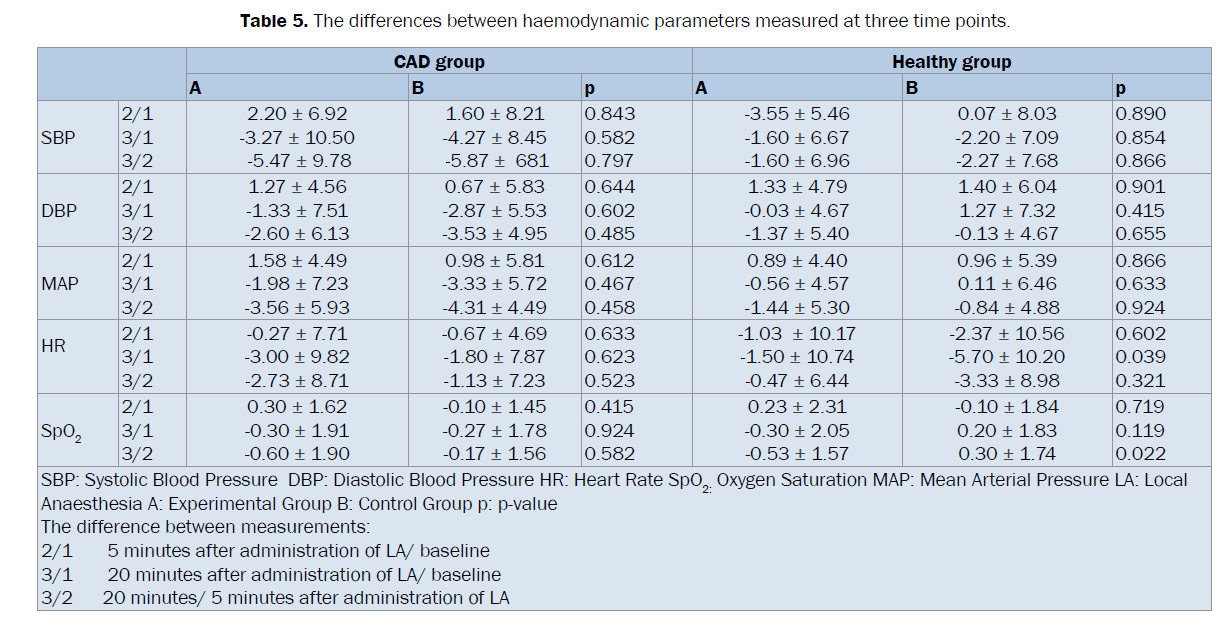Click the SBP row label
Screen dimensions: 1228x618
tap(58, 137)
